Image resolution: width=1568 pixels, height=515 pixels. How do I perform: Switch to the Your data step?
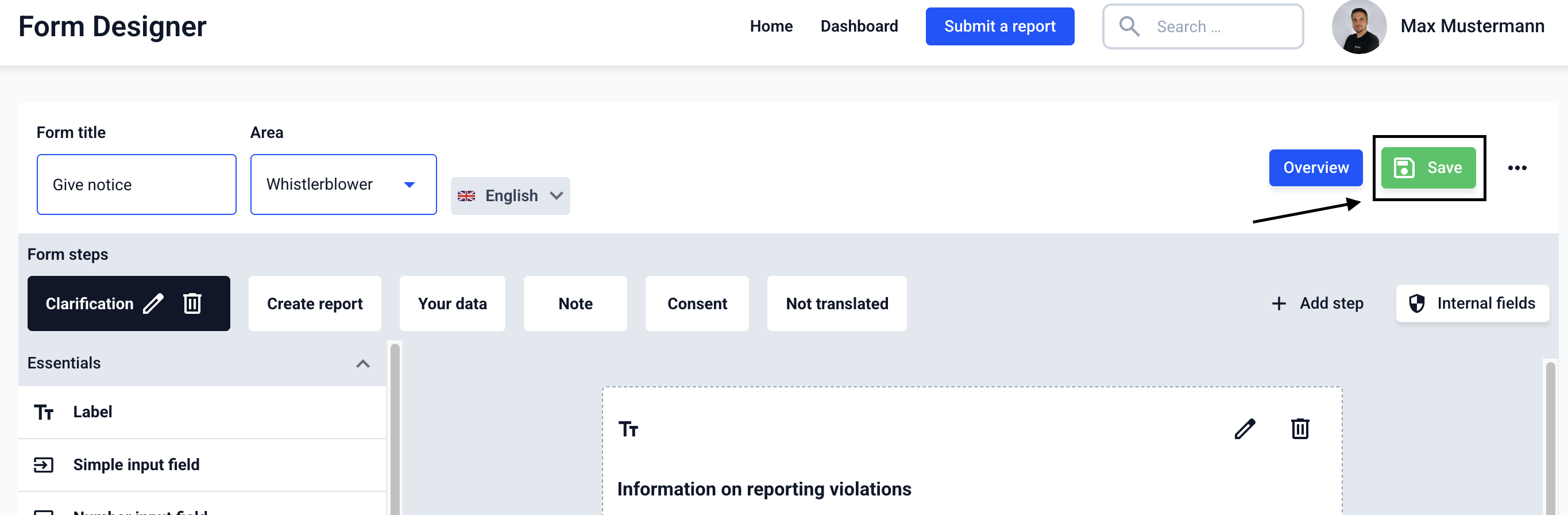coord(452,303)
